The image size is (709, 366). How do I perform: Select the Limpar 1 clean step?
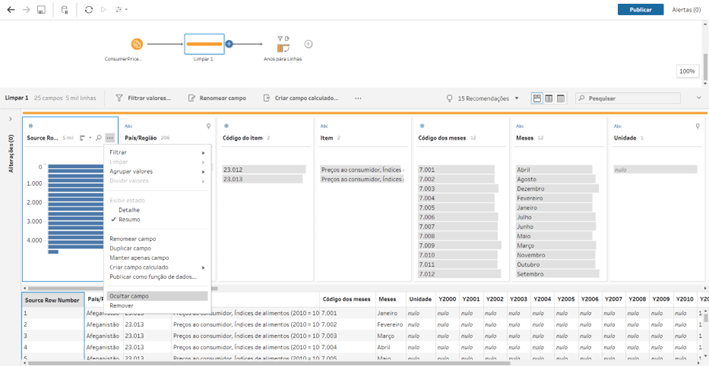204,44
